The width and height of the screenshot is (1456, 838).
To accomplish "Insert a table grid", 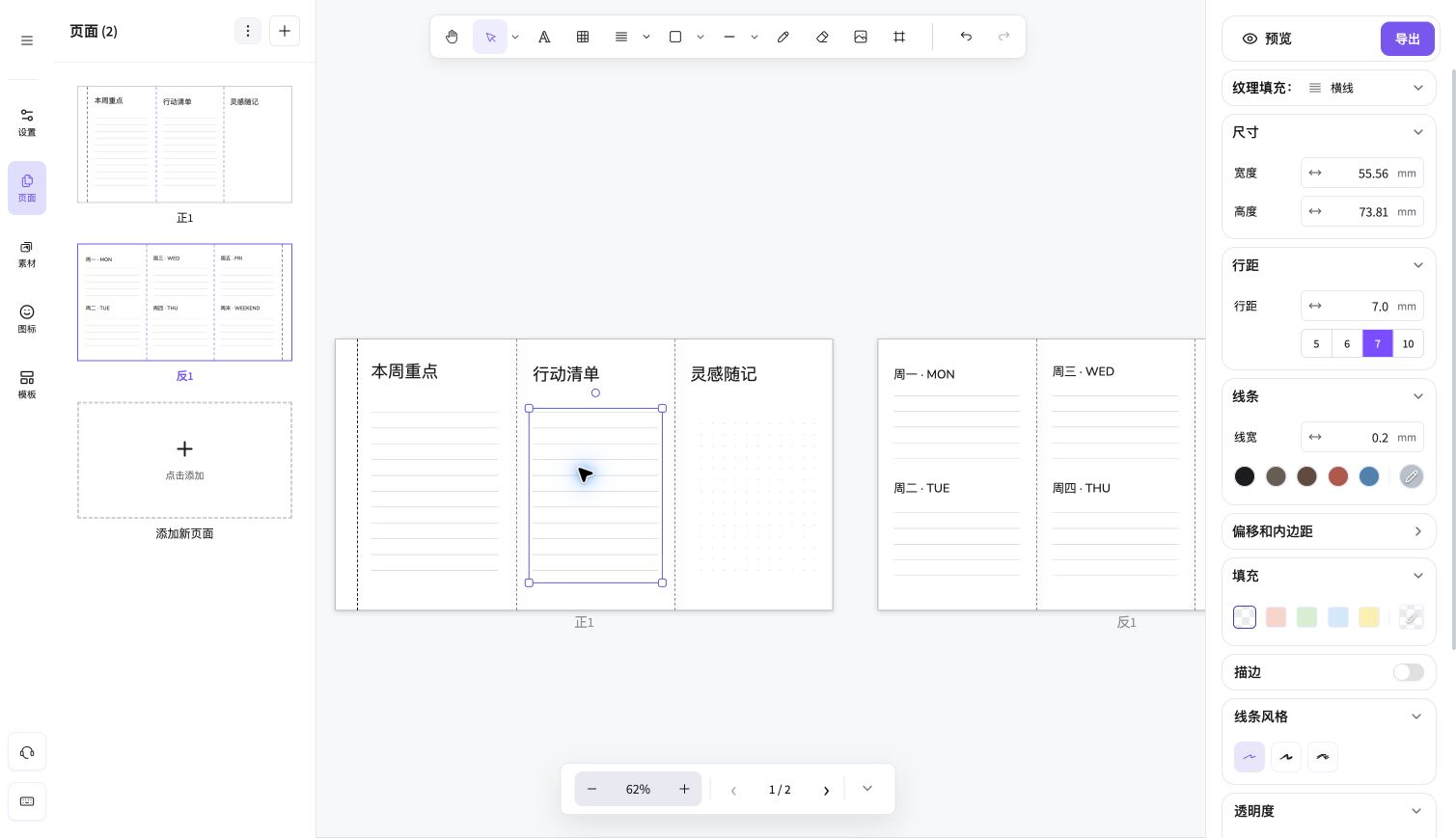I will 583,37.
